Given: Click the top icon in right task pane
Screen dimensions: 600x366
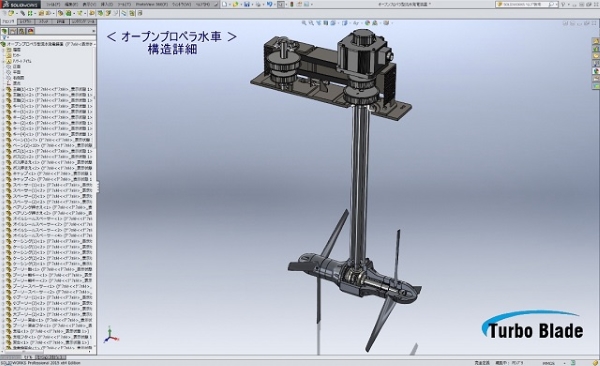Looking at the screenshot, I should click(596, 41).
